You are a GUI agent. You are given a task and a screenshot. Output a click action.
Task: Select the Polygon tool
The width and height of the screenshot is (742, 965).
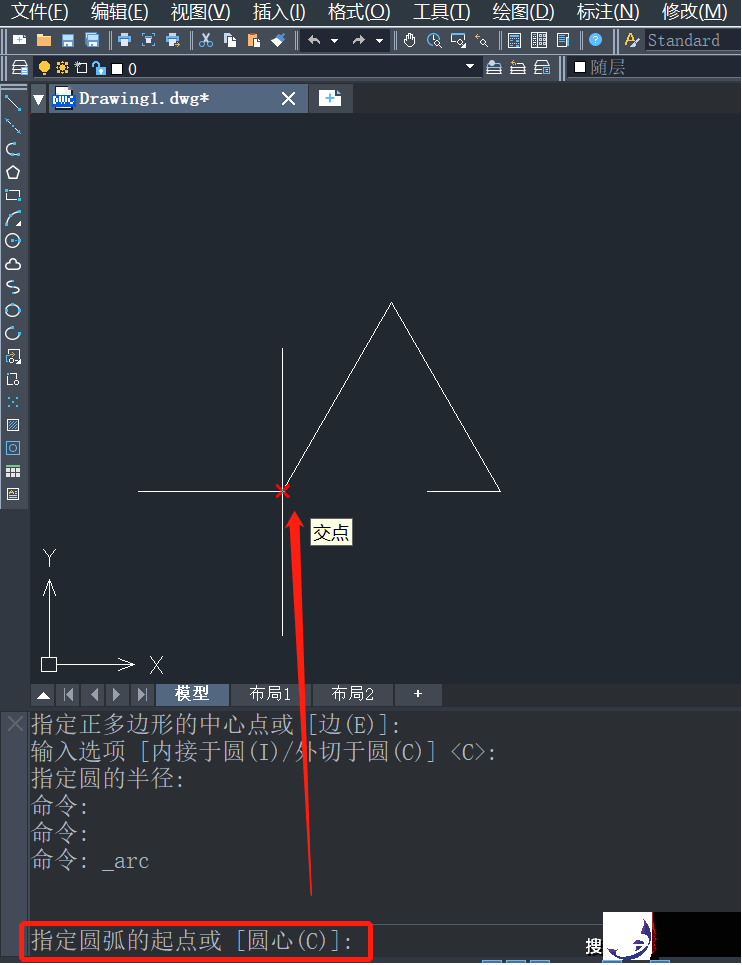click(x=13, y=172)
